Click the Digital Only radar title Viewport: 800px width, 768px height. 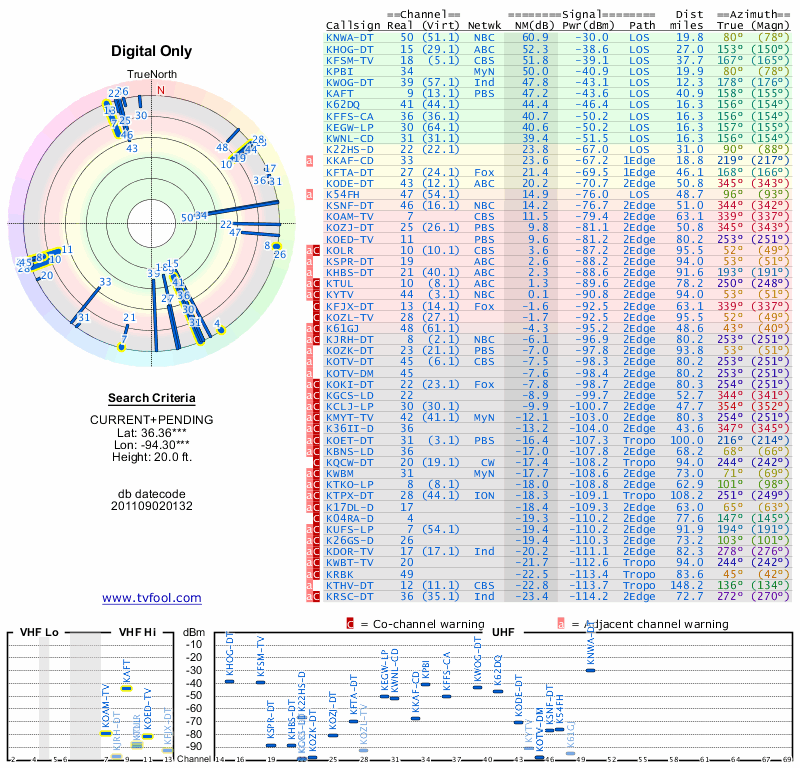pyautogui.click(x=152, y=51)
